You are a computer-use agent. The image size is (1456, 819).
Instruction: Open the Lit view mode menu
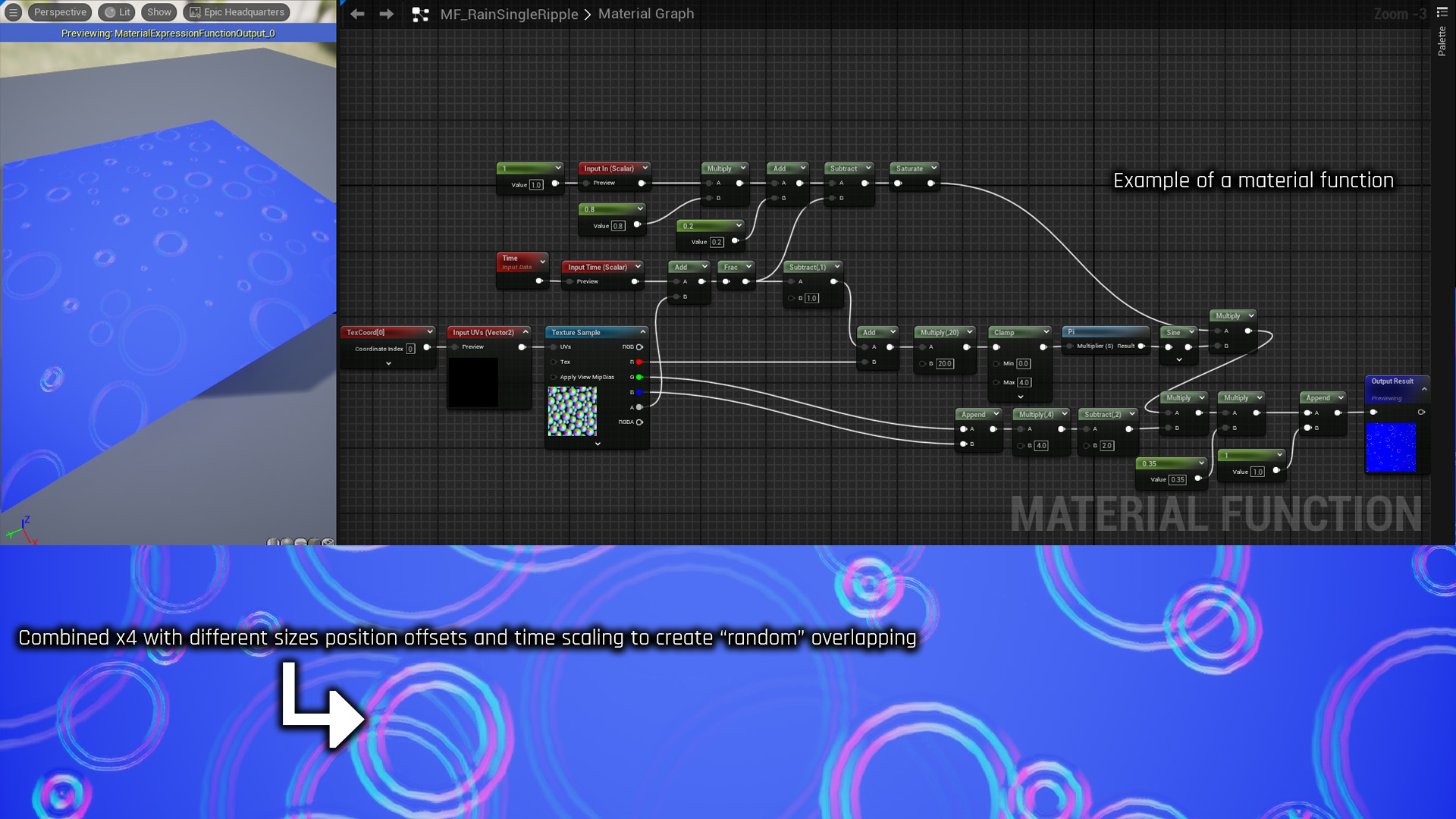(x=118, y=12)
